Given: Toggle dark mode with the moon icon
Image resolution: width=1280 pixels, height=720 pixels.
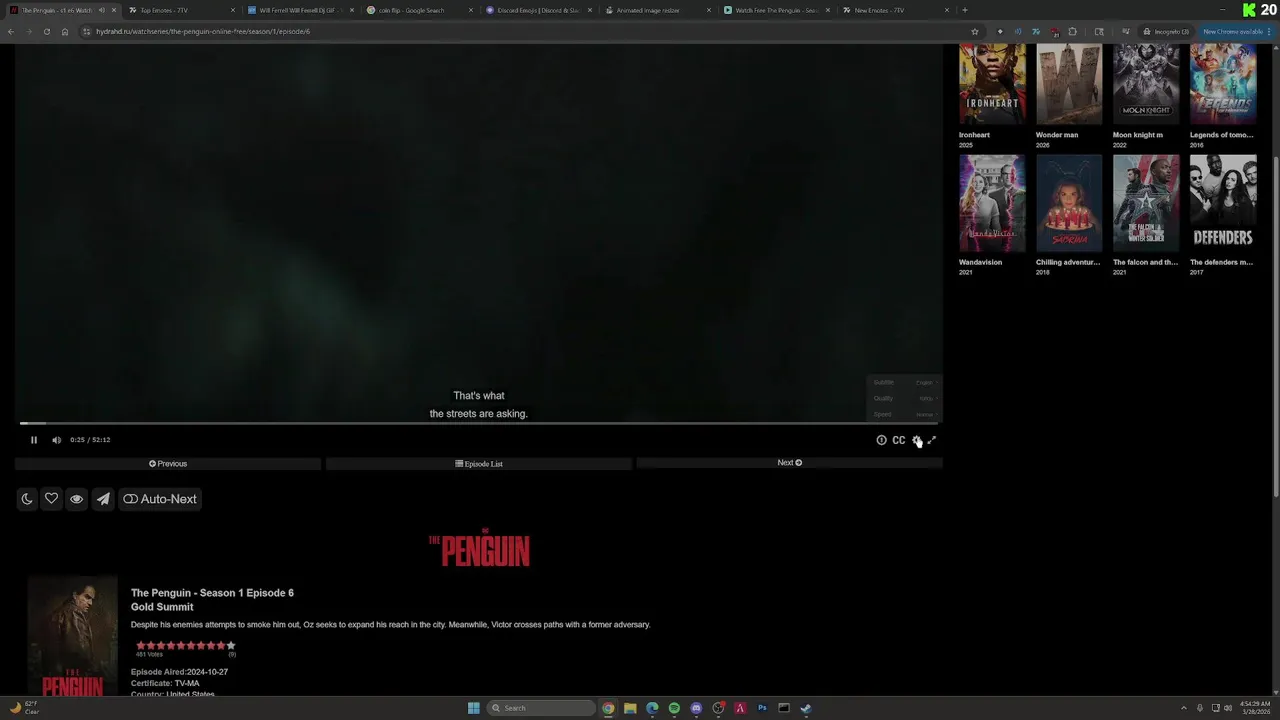Looking at the screenshot, I should point(27,499).
